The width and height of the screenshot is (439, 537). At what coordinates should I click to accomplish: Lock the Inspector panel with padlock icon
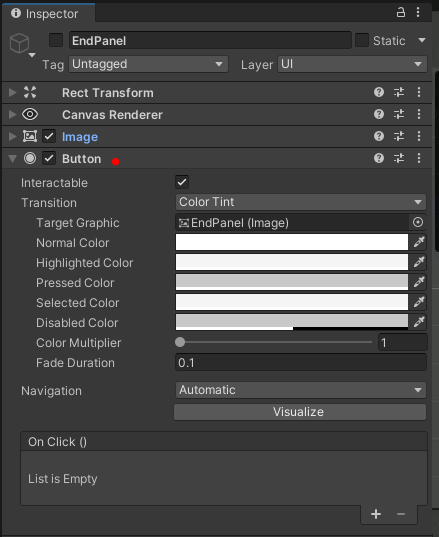(401, 13)
